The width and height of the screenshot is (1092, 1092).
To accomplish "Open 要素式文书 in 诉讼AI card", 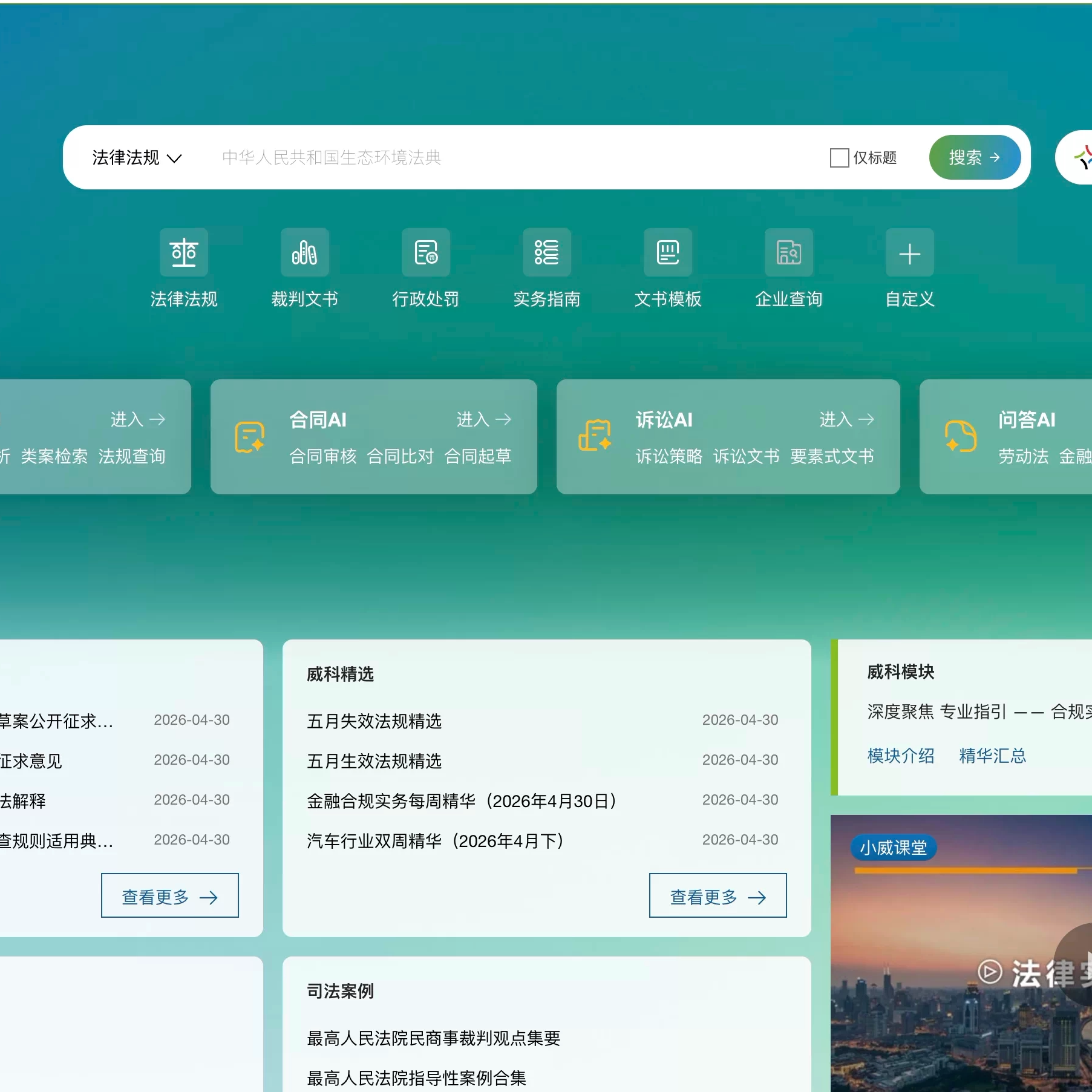I will pos(832,456).
